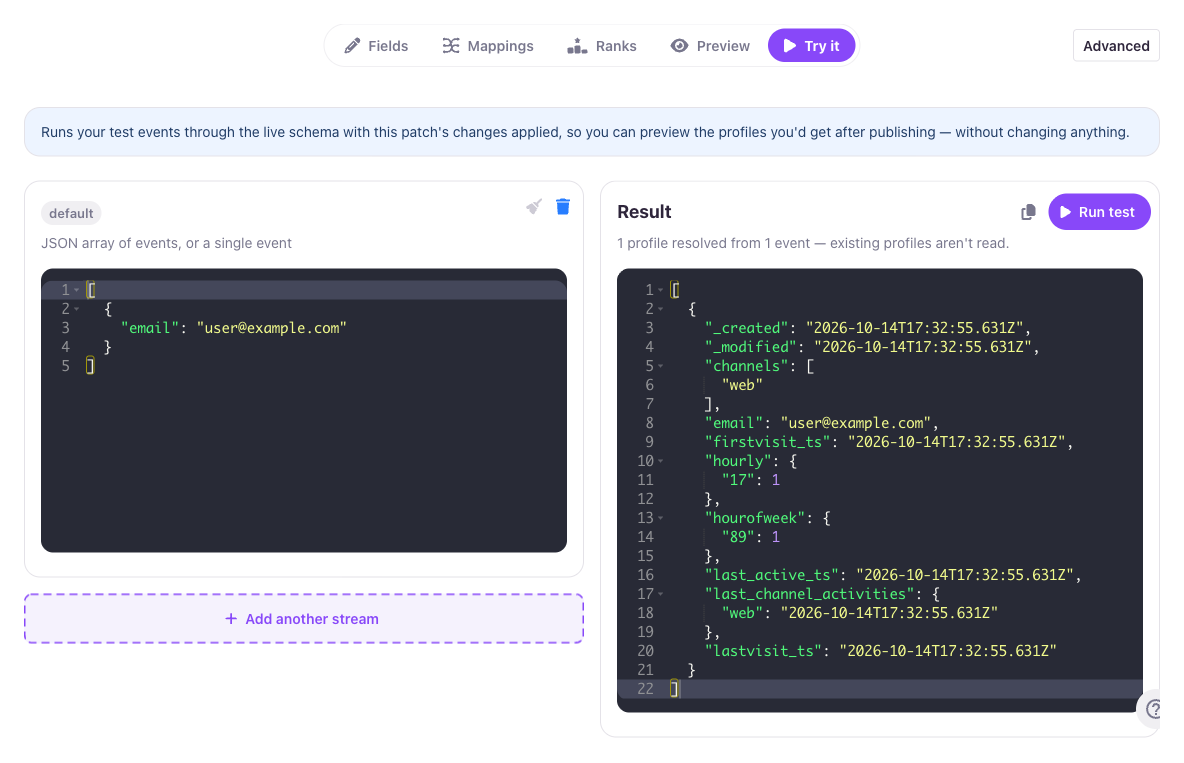Click the email line in the input editor
Image resolution: width=1184 pixels, height=763 pixels.
point(233,328)
